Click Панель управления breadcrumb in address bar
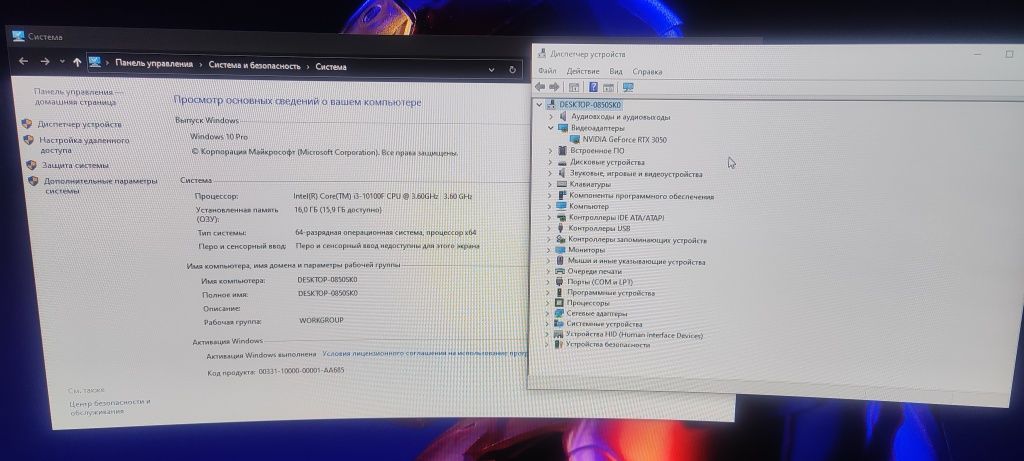Image resolution: width=1024 pixels, height=461 pixels. point(154,64)
